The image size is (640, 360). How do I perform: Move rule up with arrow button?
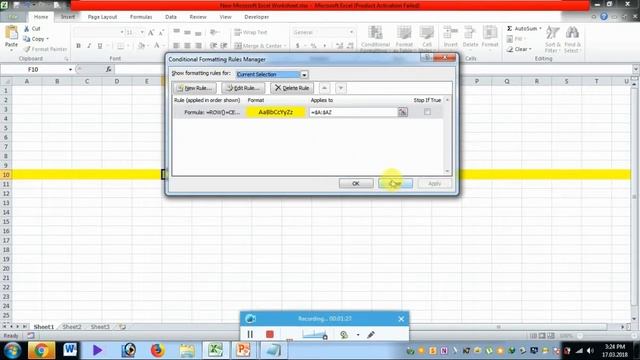[324, 88]
